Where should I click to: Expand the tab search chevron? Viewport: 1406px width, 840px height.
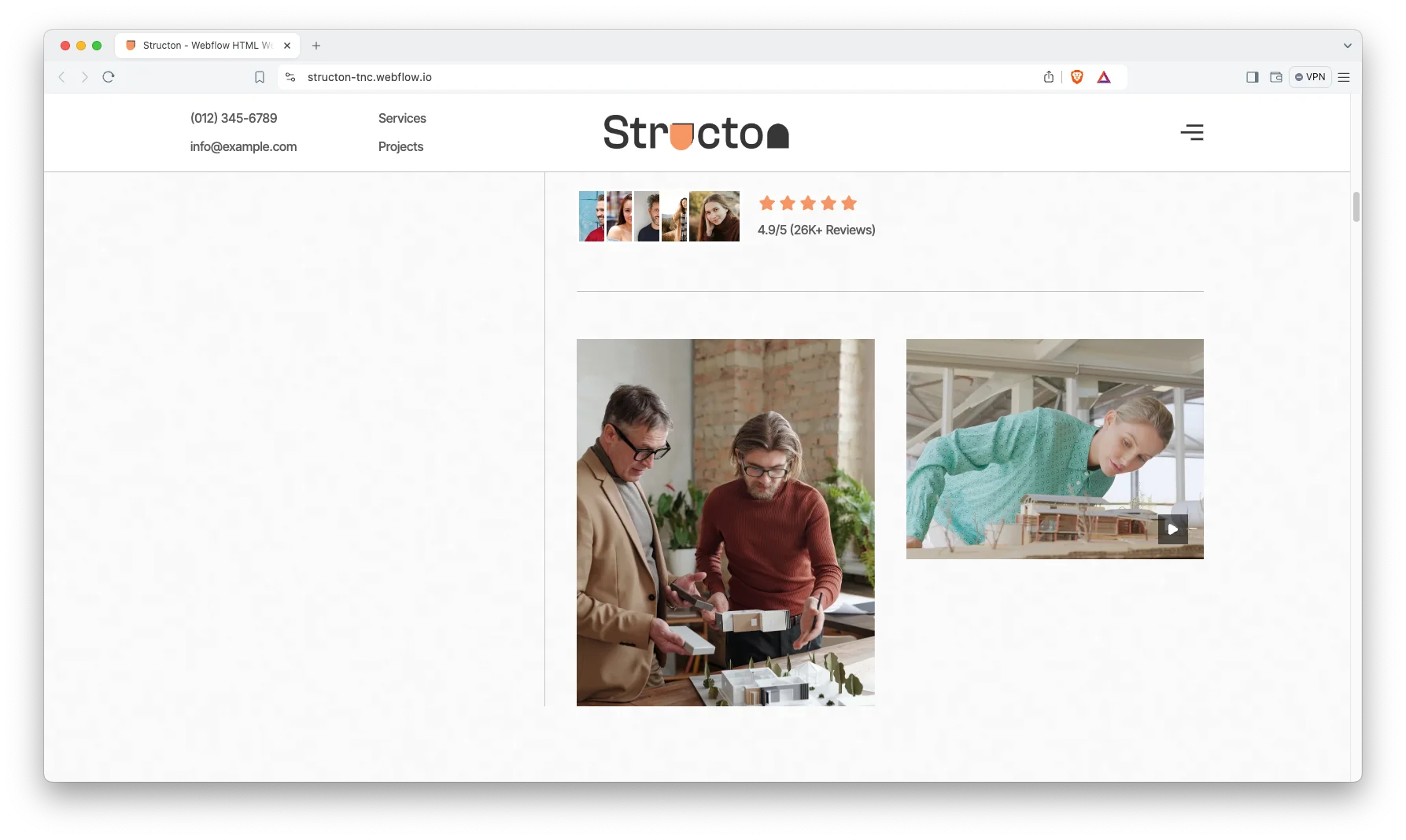tap(1347, 46)
